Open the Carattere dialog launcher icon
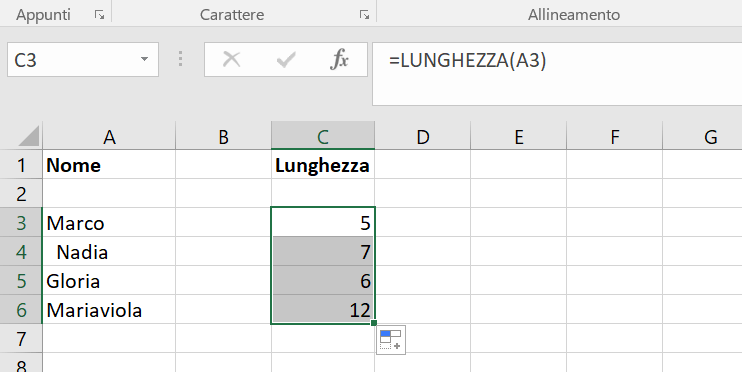Screen dimensions: 742x372 [364, 15]
